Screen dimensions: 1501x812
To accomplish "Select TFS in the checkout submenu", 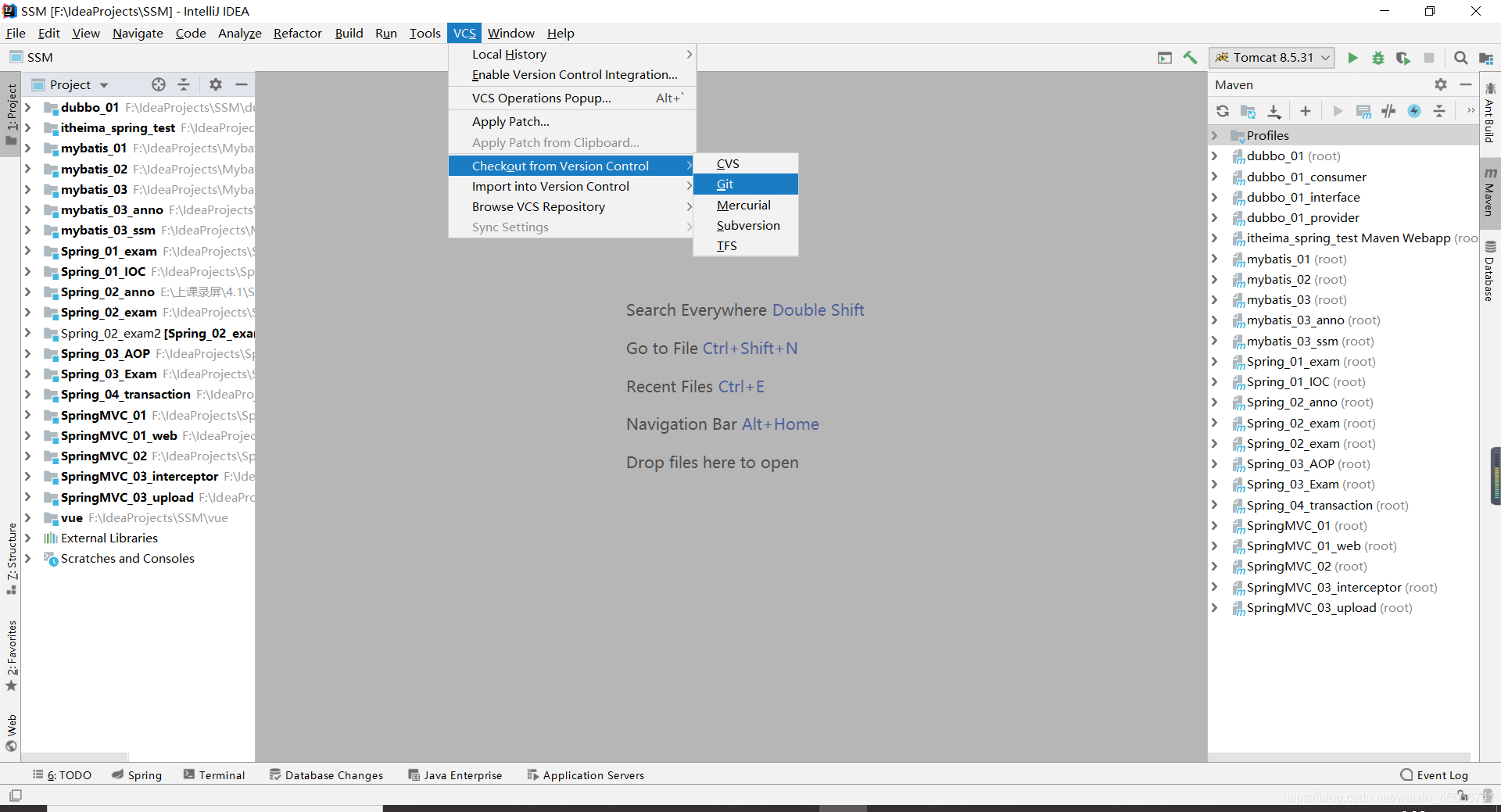I will 746,245.
